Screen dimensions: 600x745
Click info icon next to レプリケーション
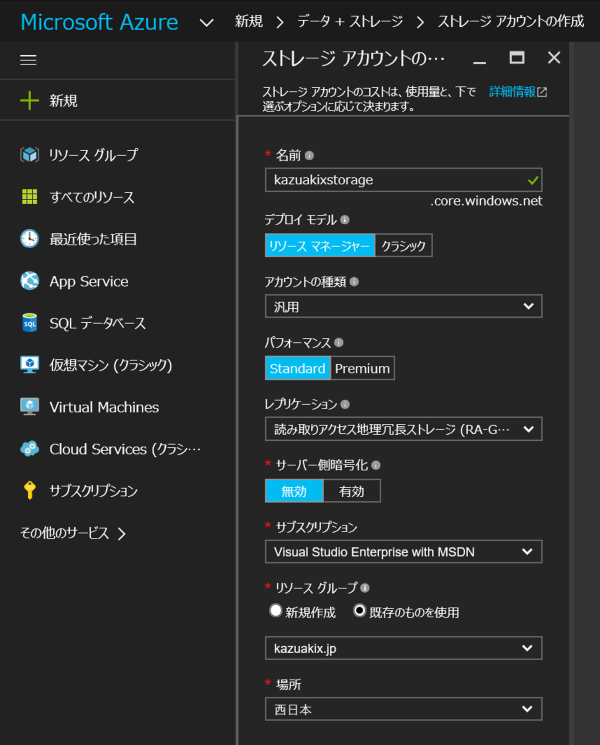tap(345, 404)
